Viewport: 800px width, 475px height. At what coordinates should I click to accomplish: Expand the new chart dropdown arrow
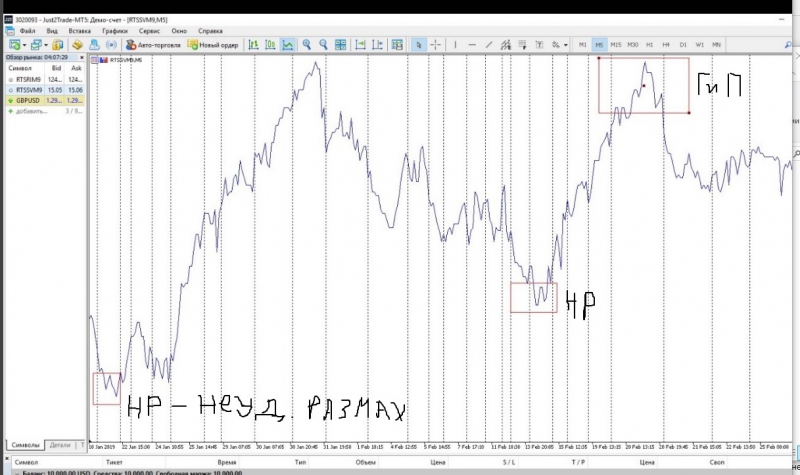click(x=24, y=45)
